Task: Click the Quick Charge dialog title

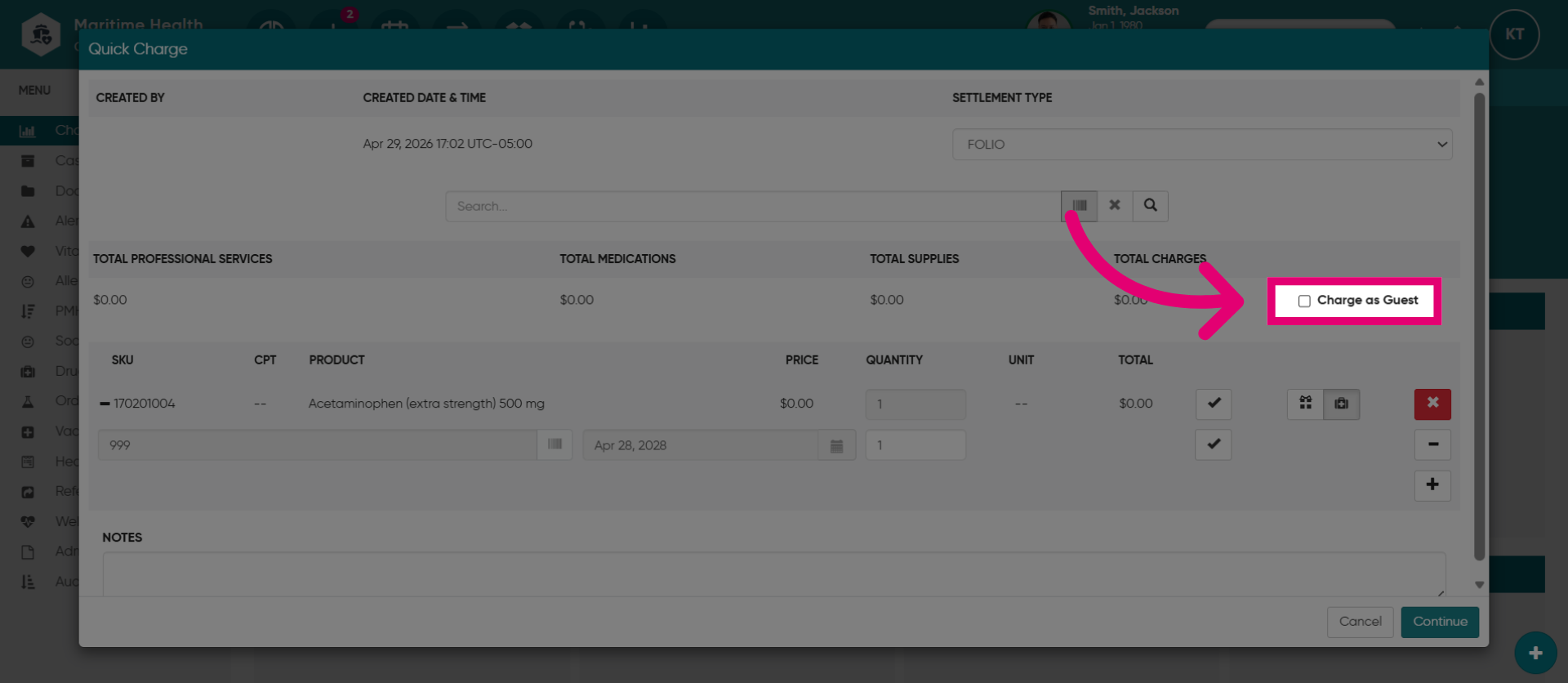Action: (x=138, y=49)
